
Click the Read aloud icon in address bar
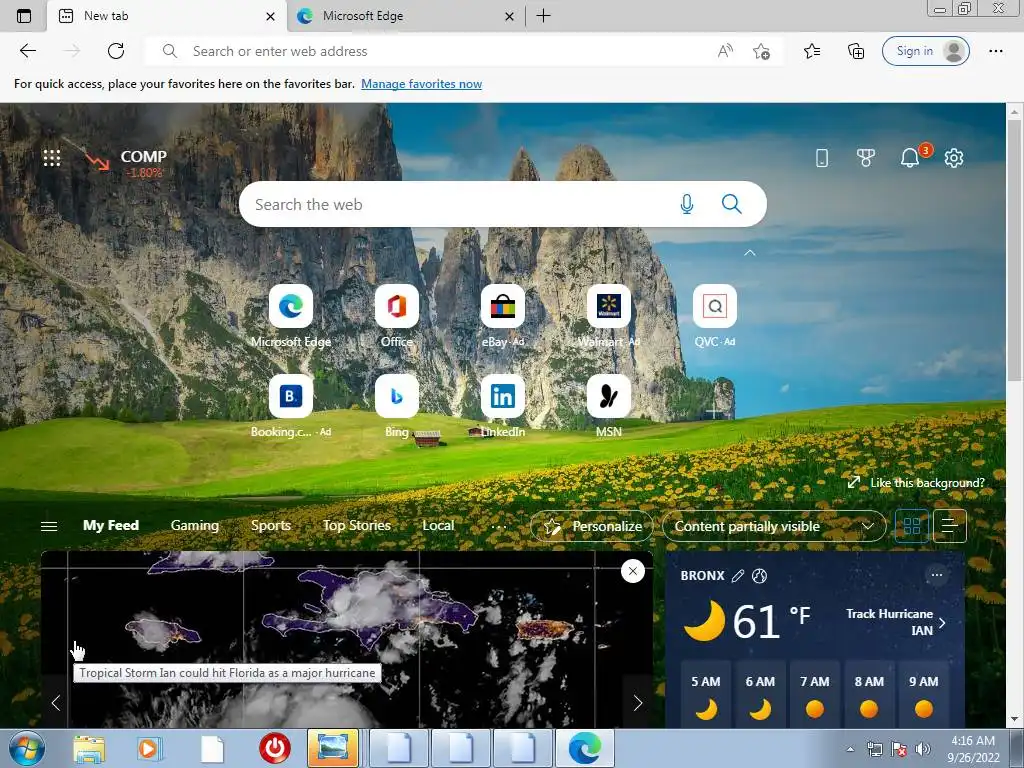click(725, 51)
